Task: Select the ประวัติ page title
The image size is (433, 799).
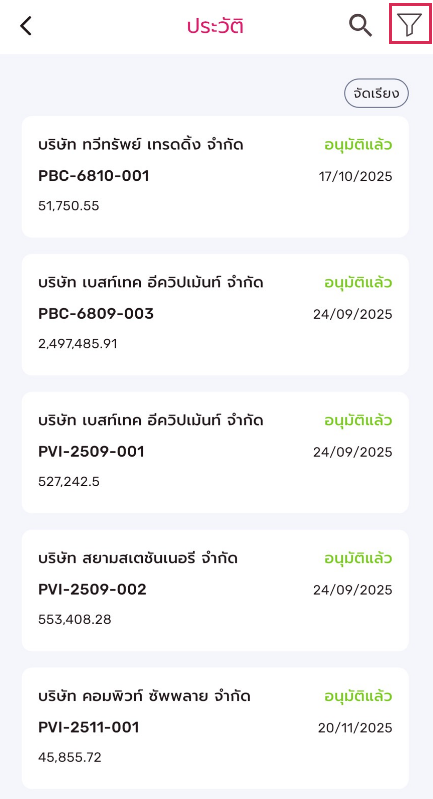Action: point(215,26)
